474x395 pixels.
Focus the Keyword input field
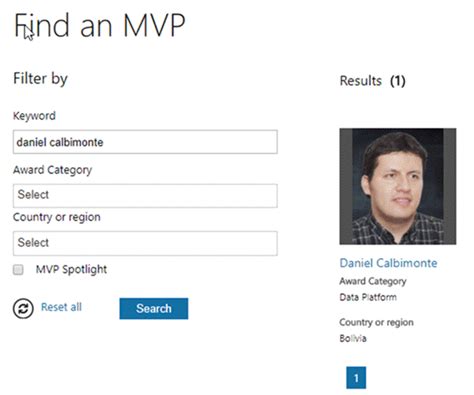click(145, 142)
